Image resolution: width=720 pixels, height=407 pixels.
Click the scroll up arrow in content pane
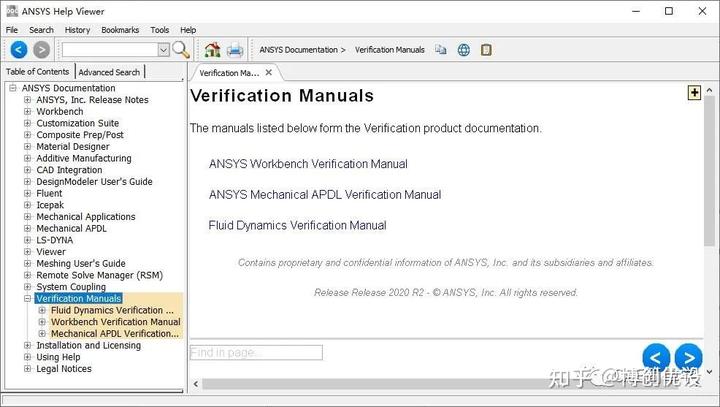709,90
